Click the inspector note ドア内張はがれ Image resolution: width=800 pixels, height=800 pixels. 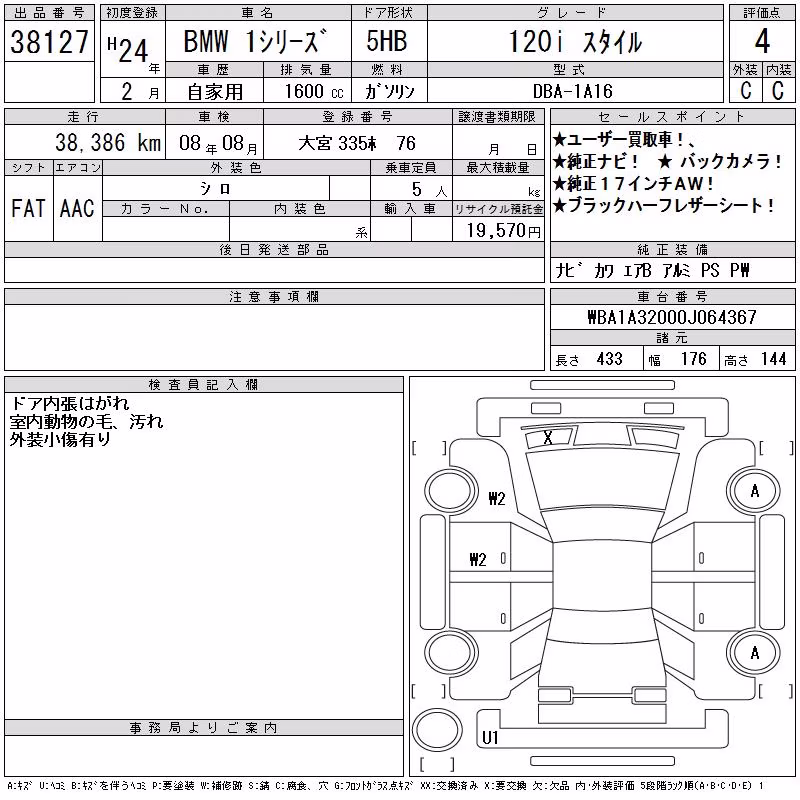[x=70, y=404]
